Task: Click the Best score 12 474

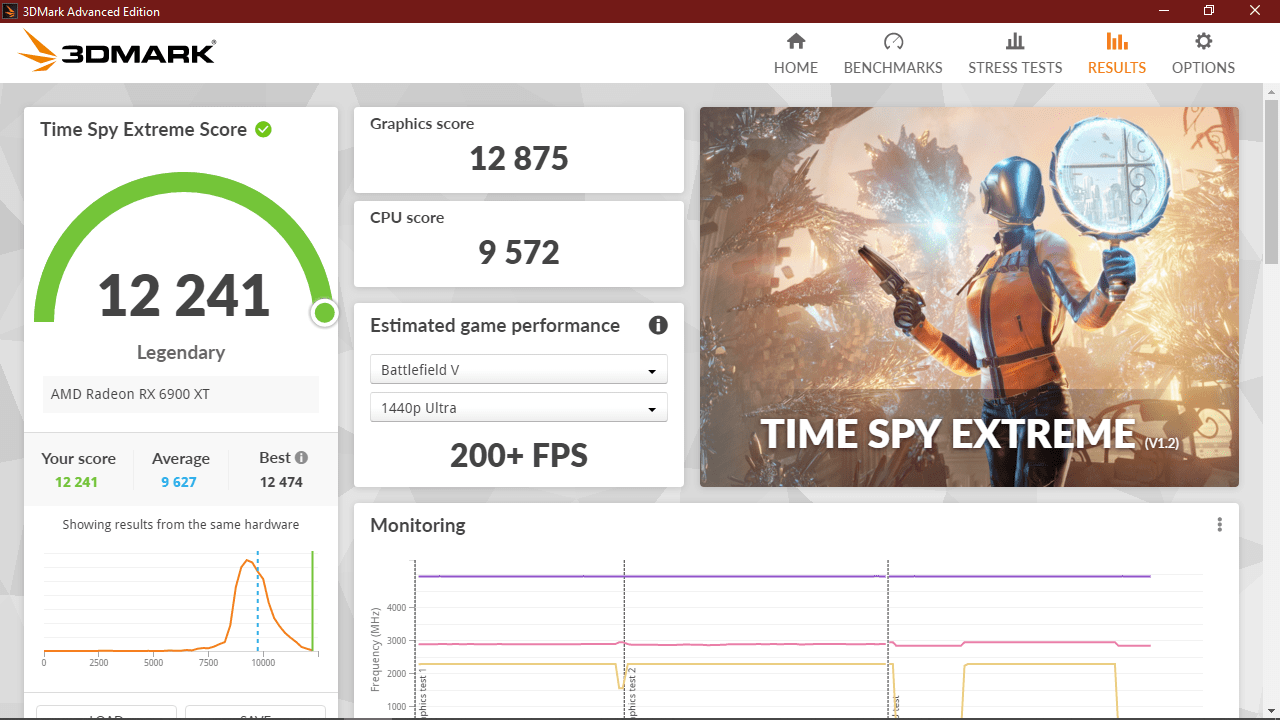Action: (x=281, y=482)
